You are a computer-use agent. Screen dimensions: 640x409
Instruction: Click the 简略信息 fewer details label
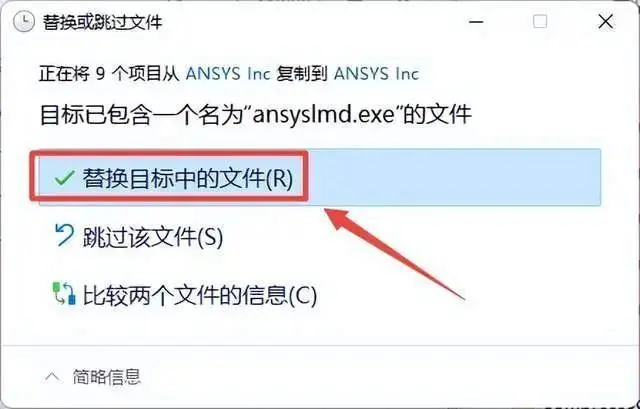coord(107,376)
